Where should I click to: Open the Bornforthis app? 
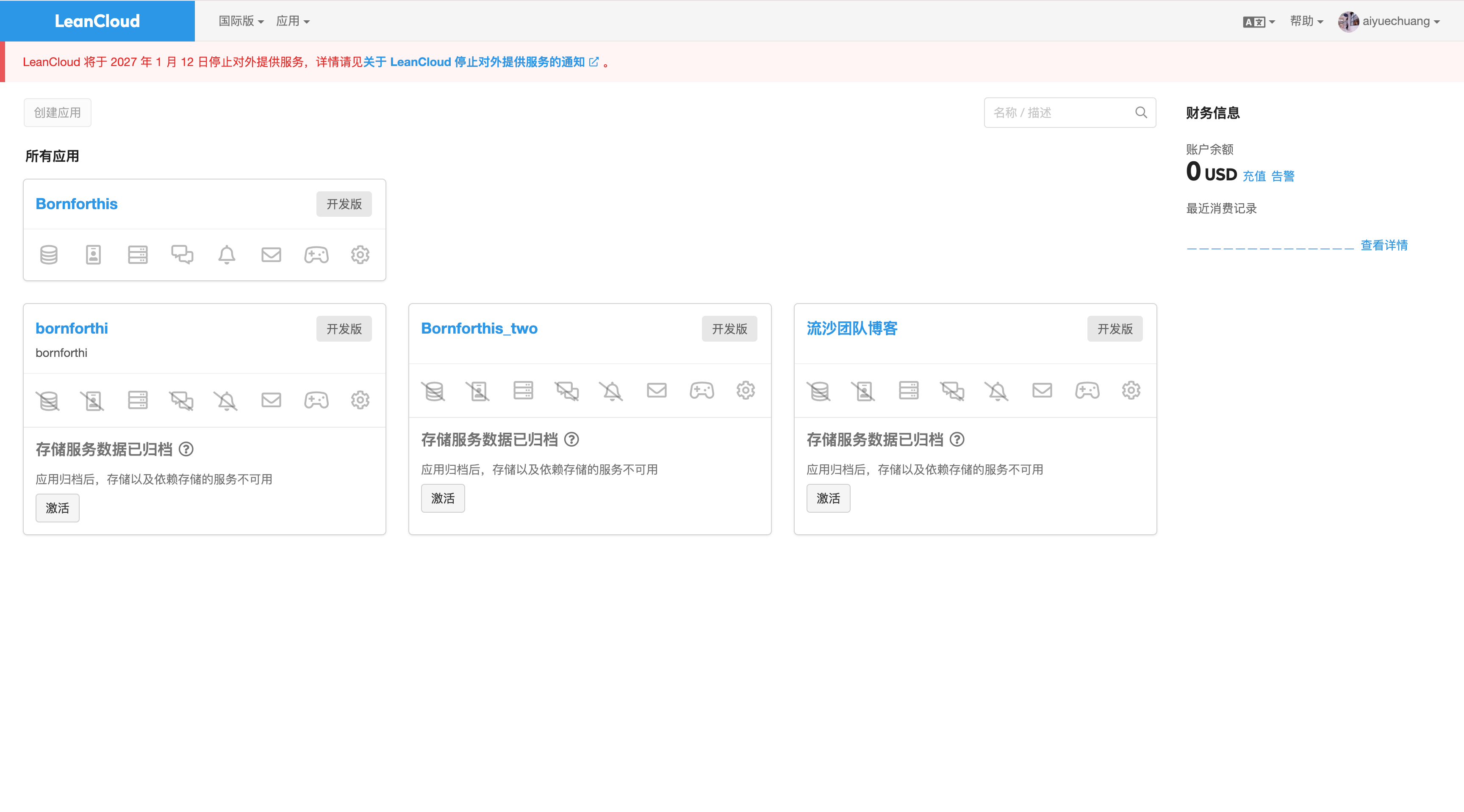(77, 204)
